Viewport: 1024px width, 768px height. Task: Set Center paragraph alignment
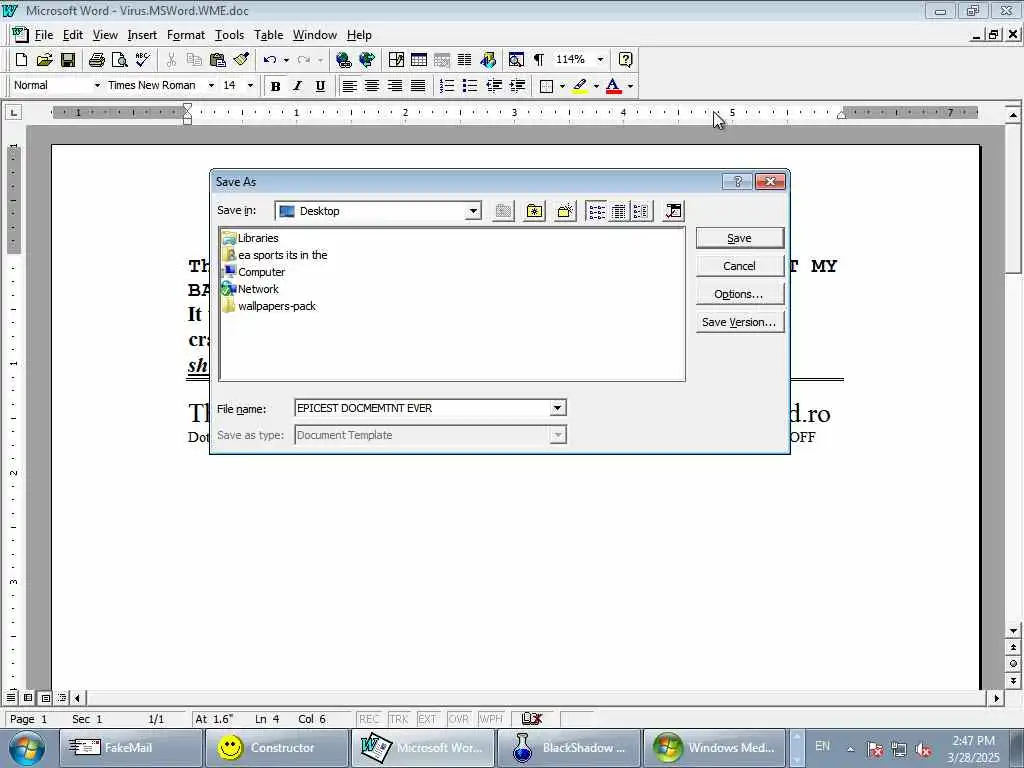372,86
